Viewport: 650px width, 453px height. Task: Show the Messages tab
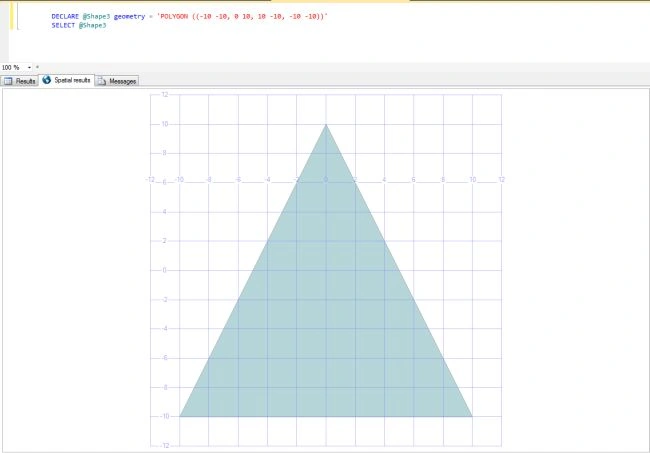click(x=117, y=81)
